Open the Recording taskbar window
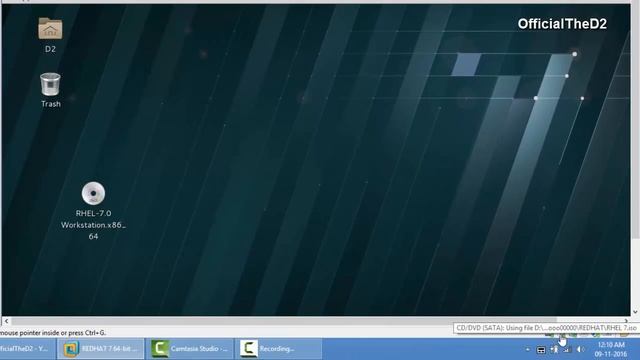This screenshot has width=640, height=360. pos(279,349)
